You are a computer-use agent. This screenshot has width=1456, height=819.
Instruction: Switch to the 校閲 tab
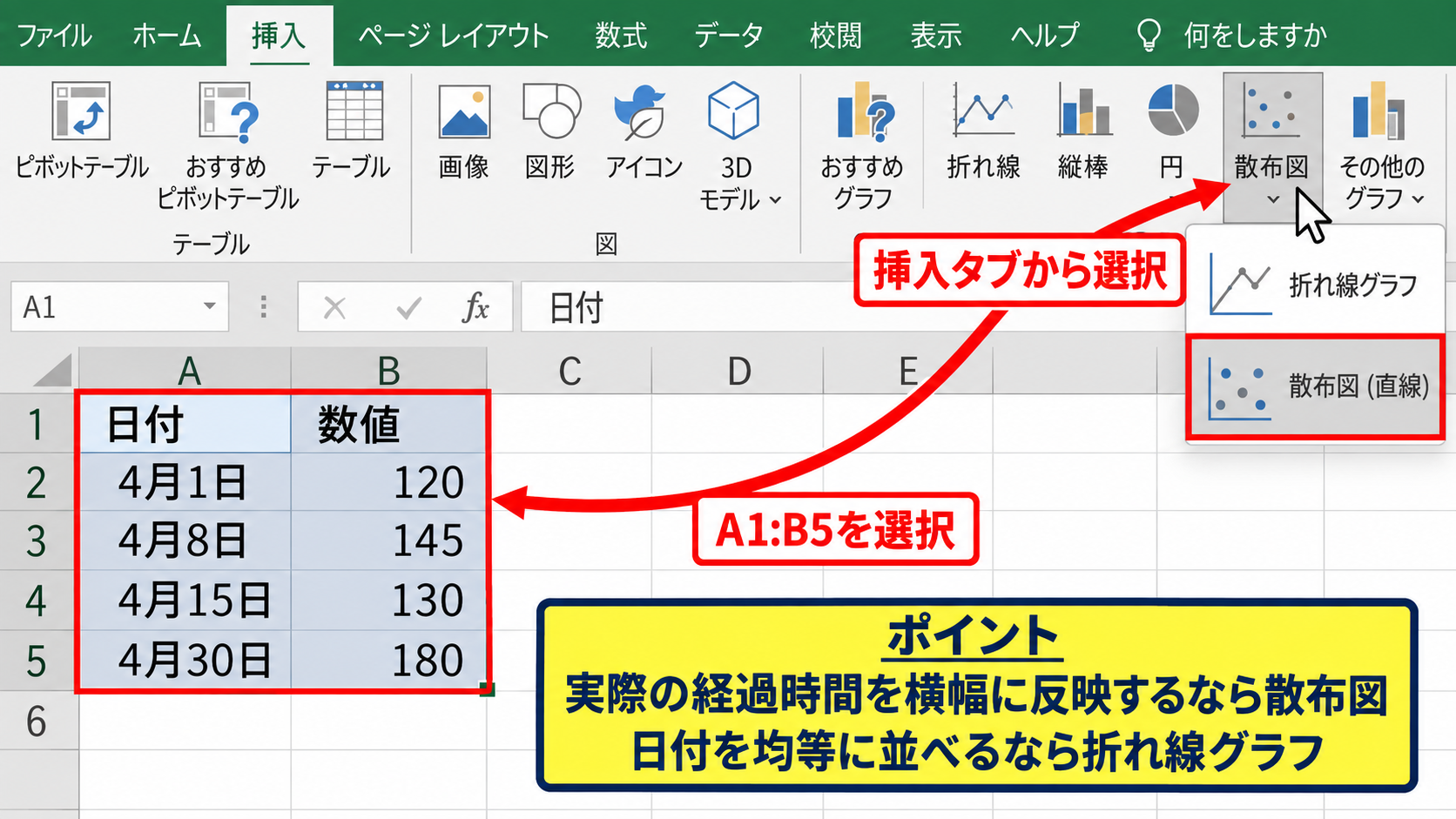tap(836, 36)
